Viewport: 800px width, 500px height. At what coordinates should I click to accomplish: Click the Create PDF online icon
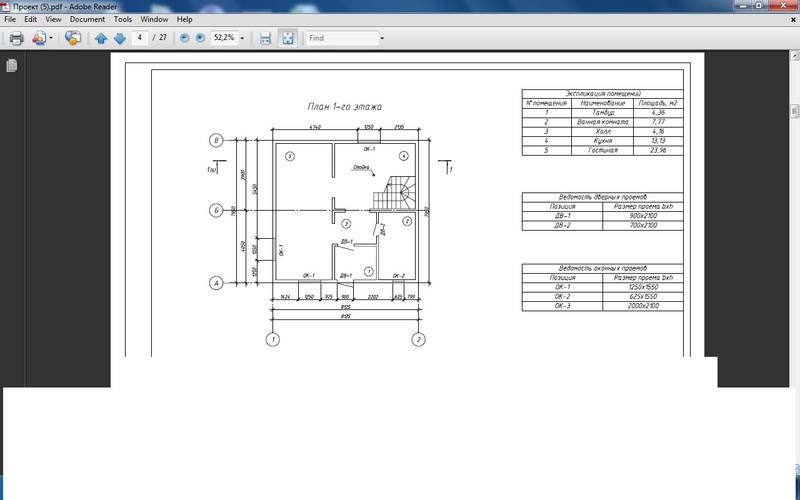38,38
